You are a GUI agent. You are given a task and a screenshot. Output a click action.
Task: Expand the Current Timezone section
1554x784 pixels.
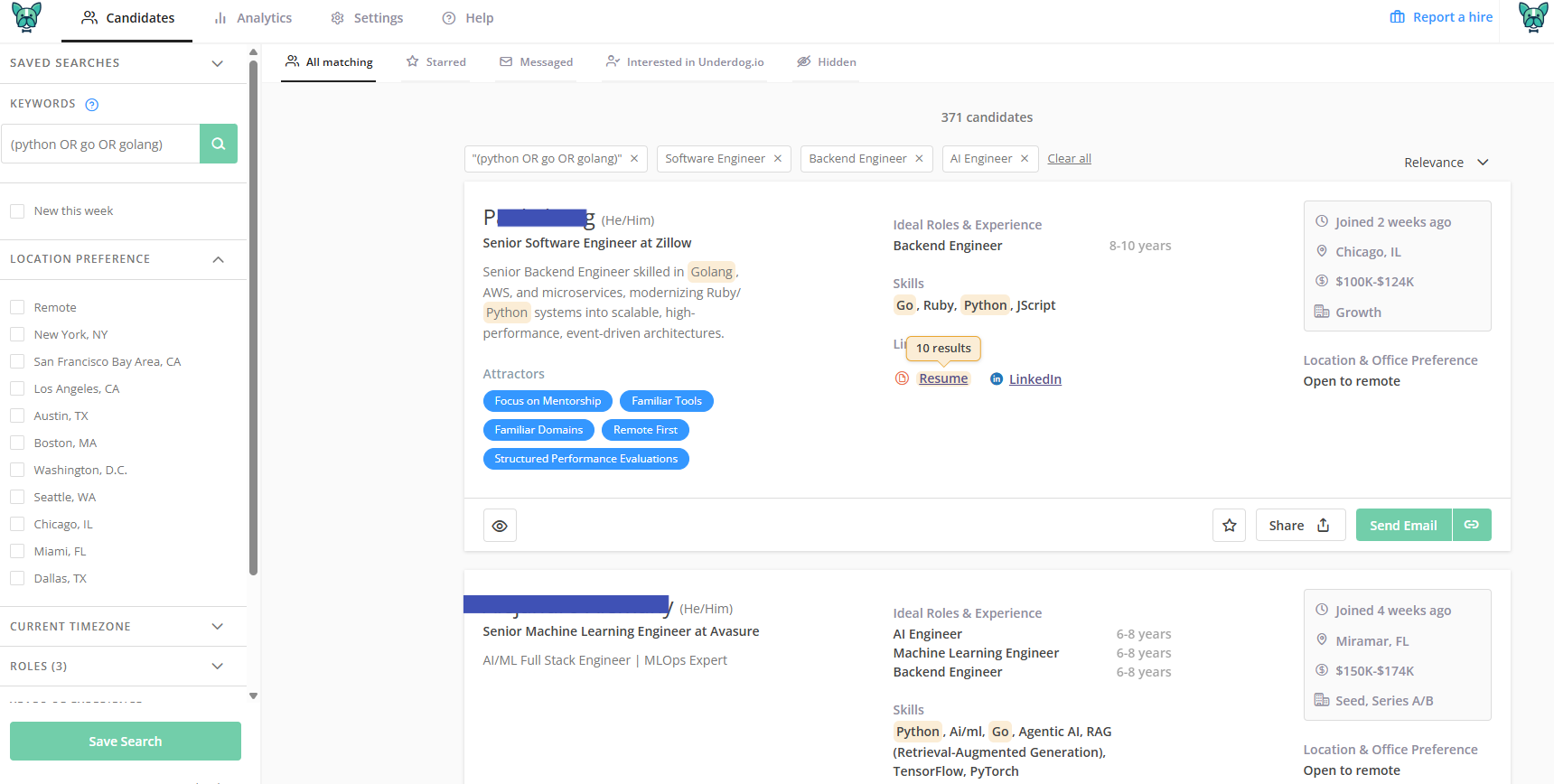coord(123,627)
